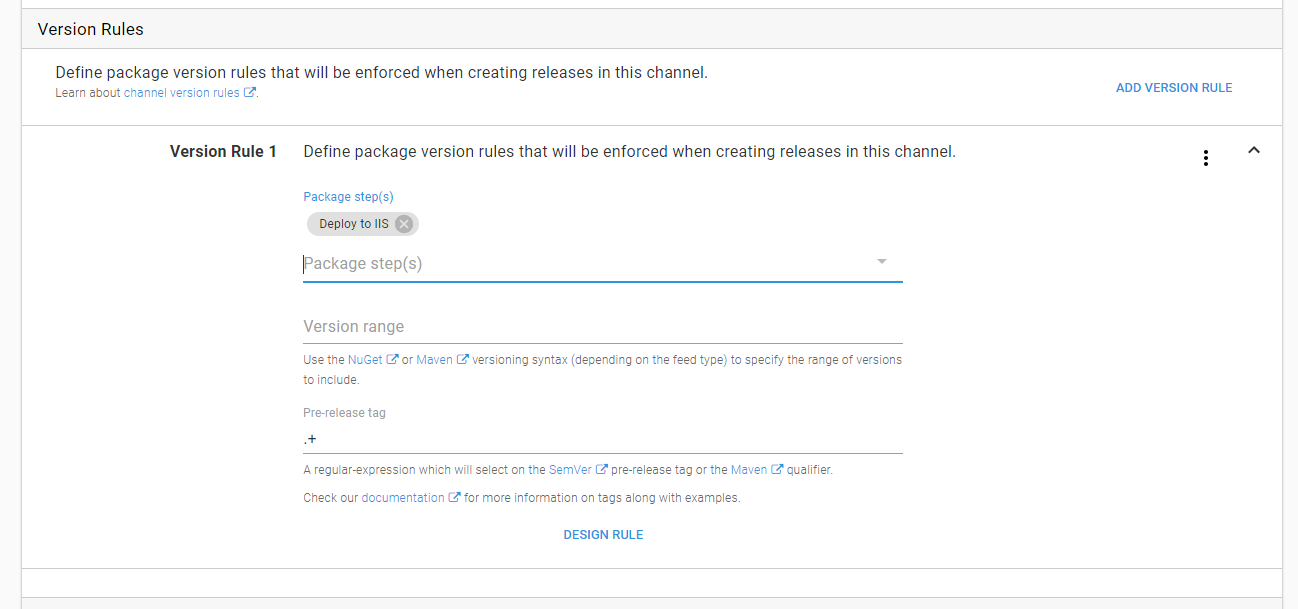Image resolution: width=1298 pixels, height=609 pixels.
Task: Click external-link icon beside channel version rules
Action: [250, 93]
